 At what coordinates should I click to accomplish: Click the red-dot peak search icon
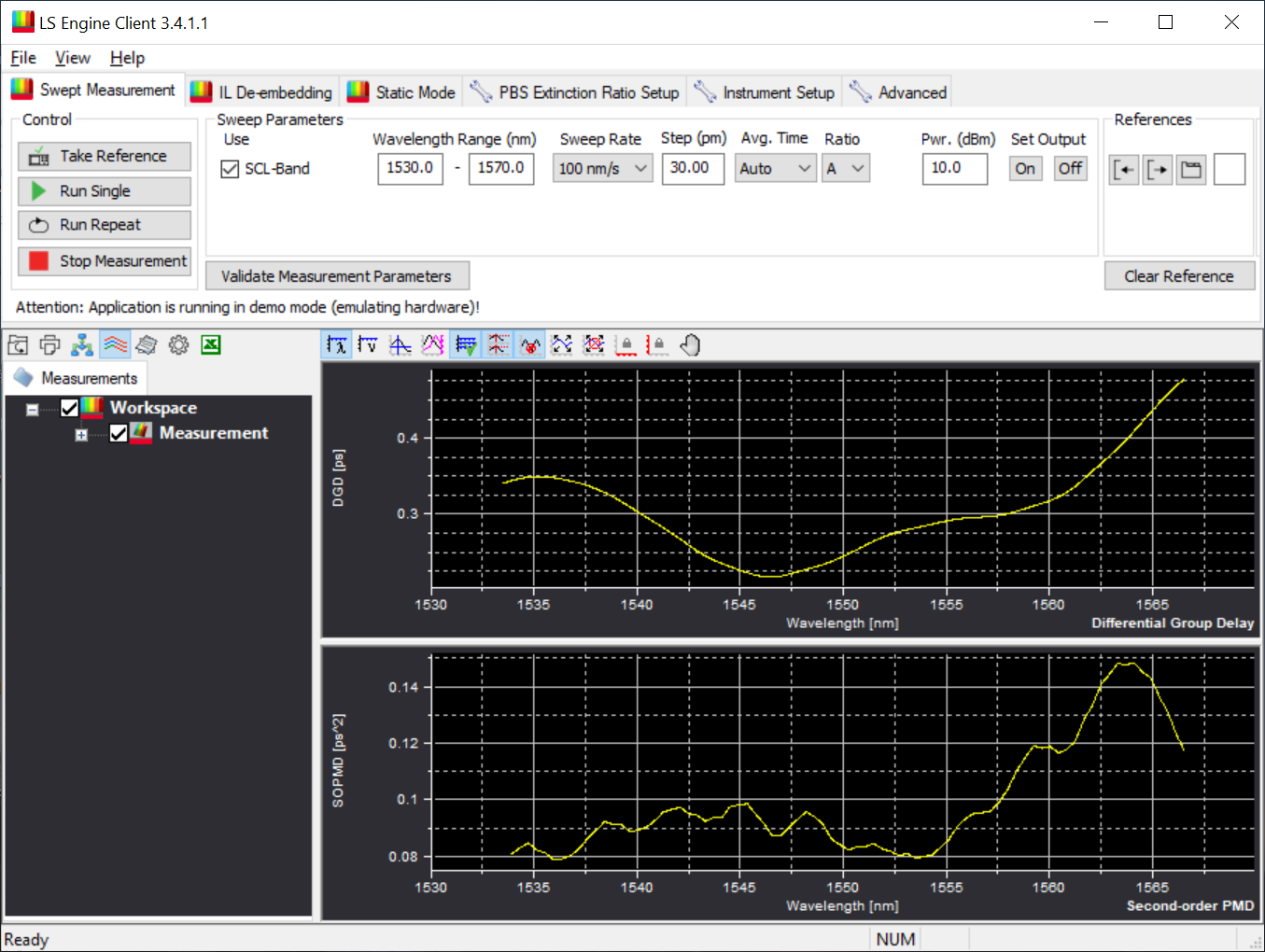coord(529,345)
